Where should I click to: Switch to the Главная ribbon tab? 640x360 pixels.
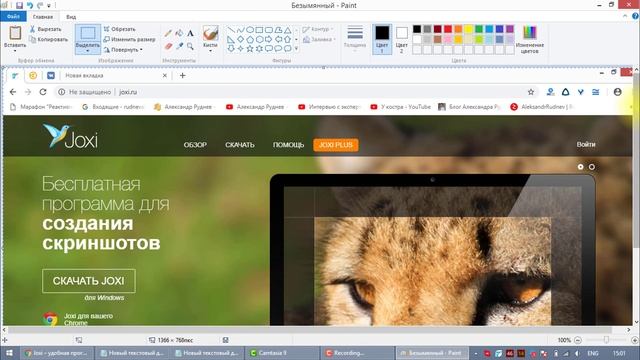[x=43, y=17]
